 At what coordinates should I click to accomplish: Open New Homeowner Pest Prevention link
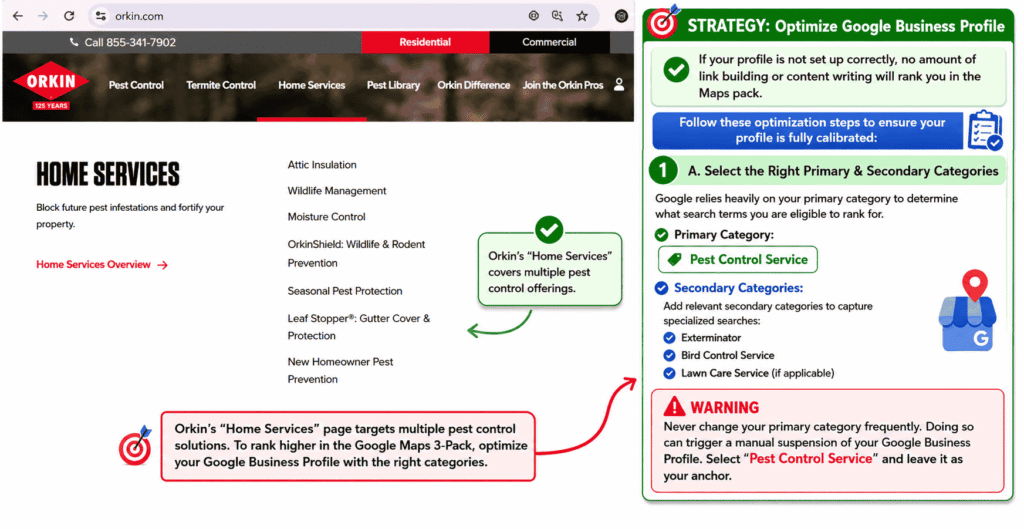point(340,370)
